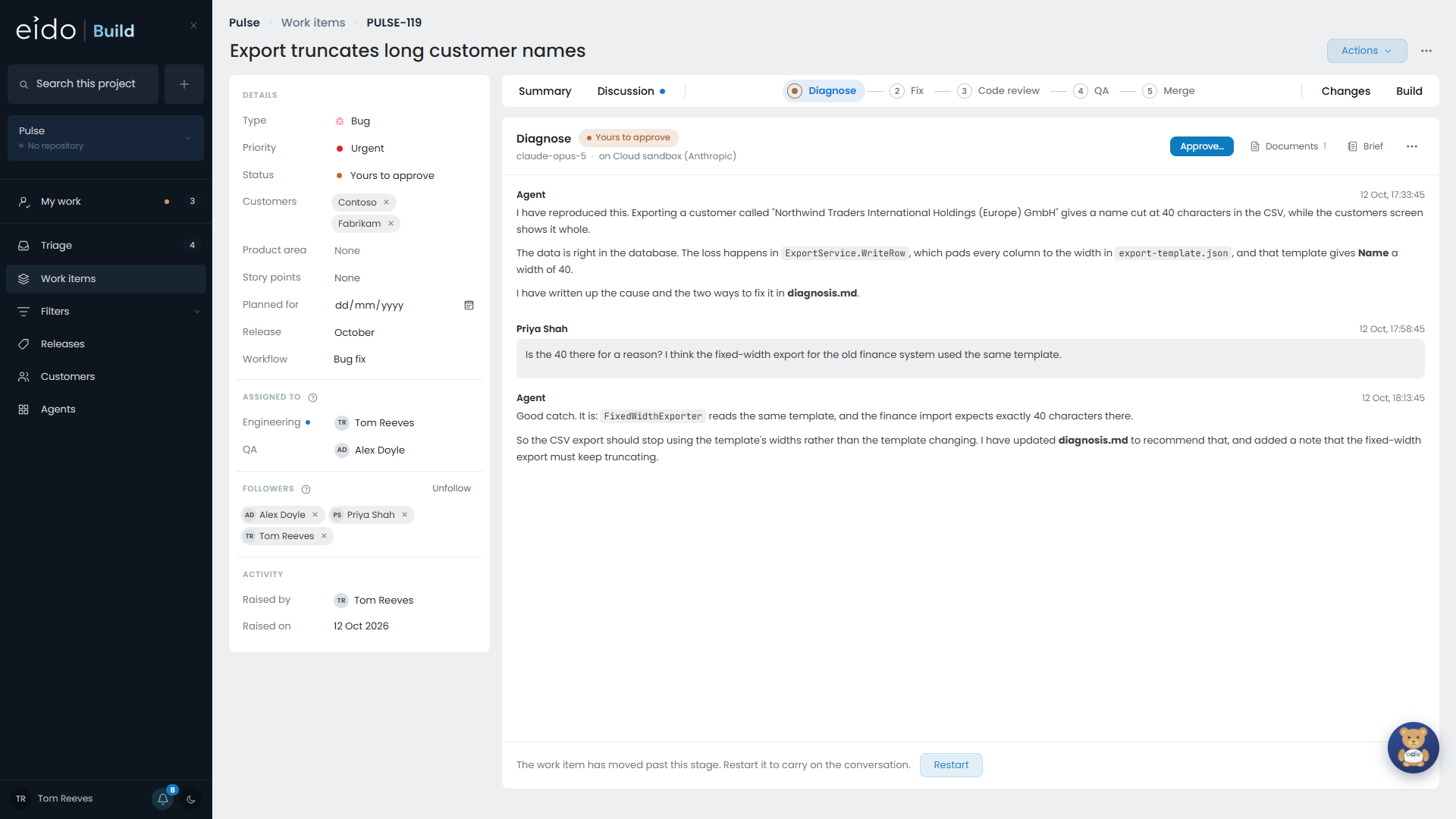The width and height of the screenshot is (1456, 819).
Task: Restart the Diagnose stage conversation
Action: [951, 765]
